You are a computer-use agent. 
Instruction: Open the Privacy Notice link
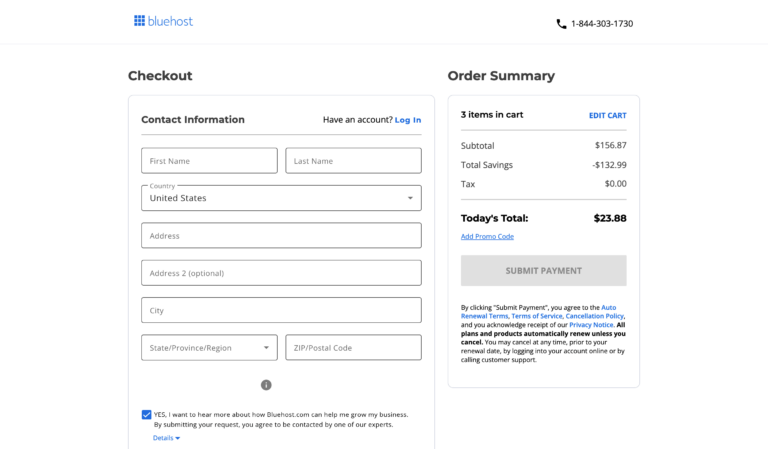[x=591, y=325]
